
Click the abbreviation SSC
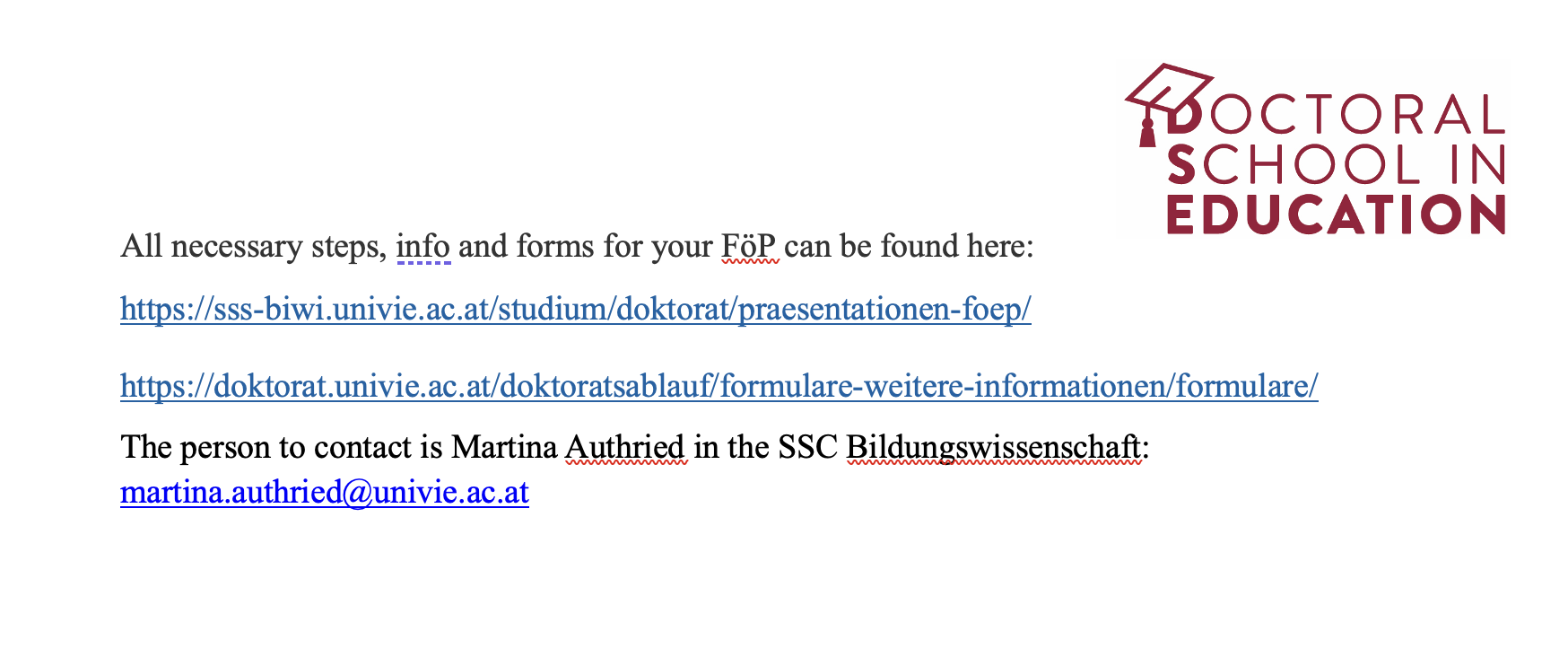[x=807, y=447]
